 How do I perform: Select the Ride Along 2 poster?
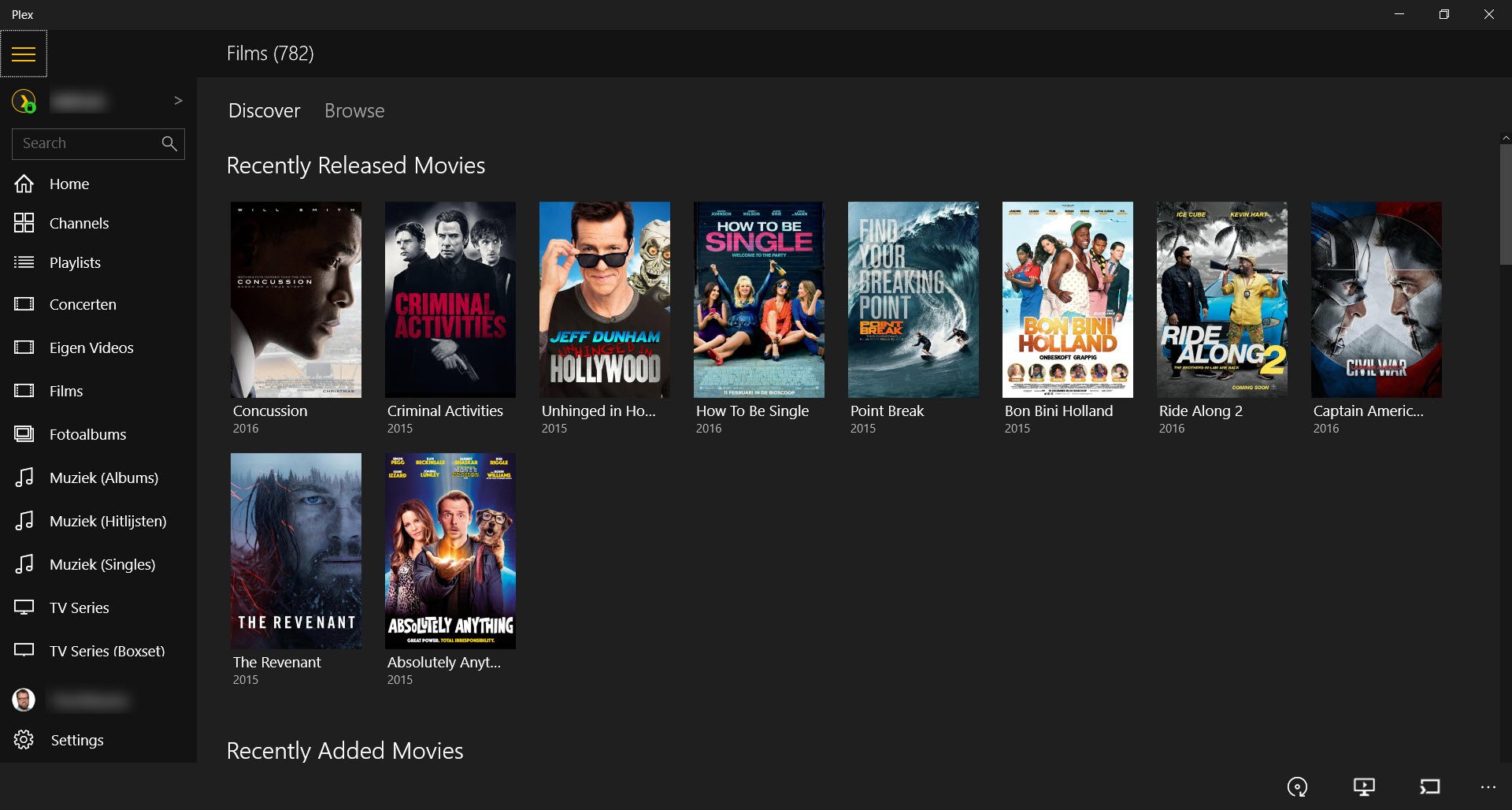point(1222,299)
